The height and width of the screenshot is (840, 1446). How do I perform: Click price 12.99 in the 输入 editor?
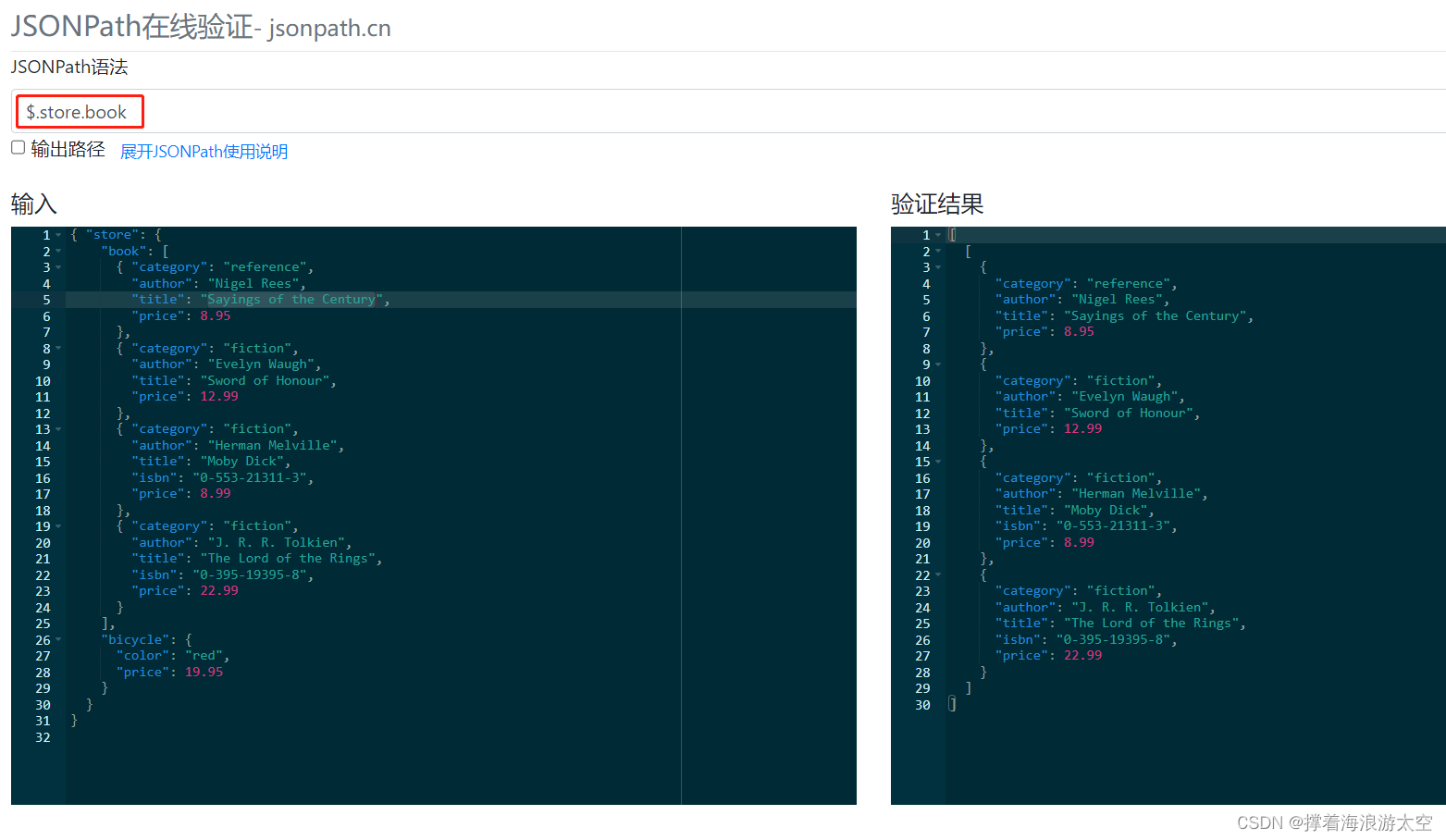pyautogui.click(x=219, y=397)
